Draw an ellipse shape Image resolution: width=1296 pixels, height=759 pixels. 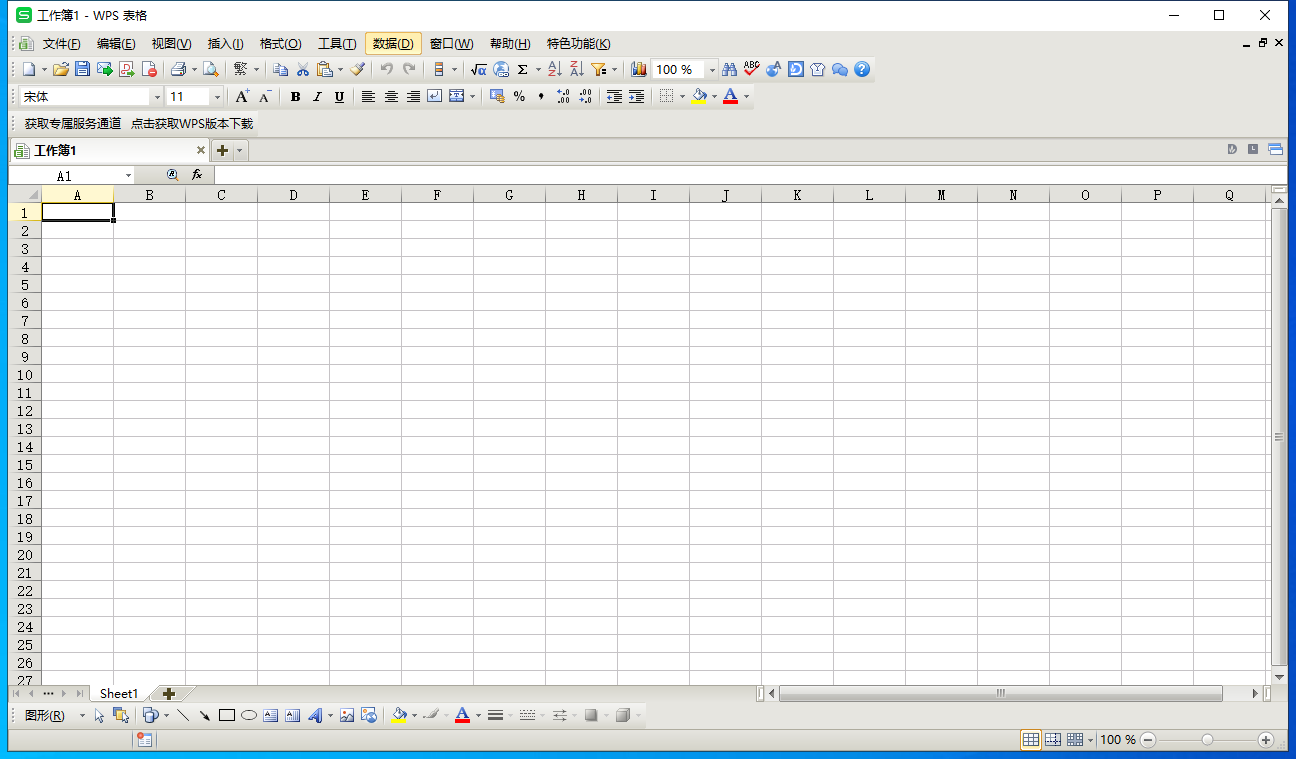tap(249, 715)
